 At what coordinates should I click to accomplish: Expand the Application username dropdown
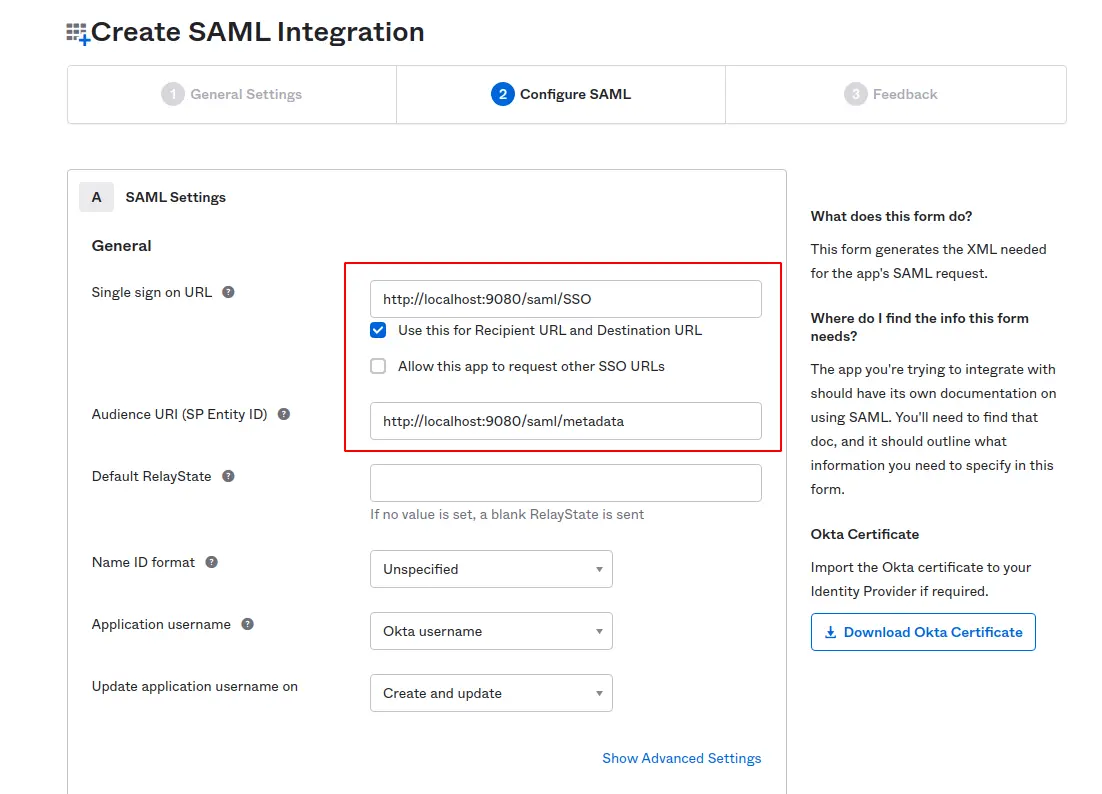(x=491, y=631)
